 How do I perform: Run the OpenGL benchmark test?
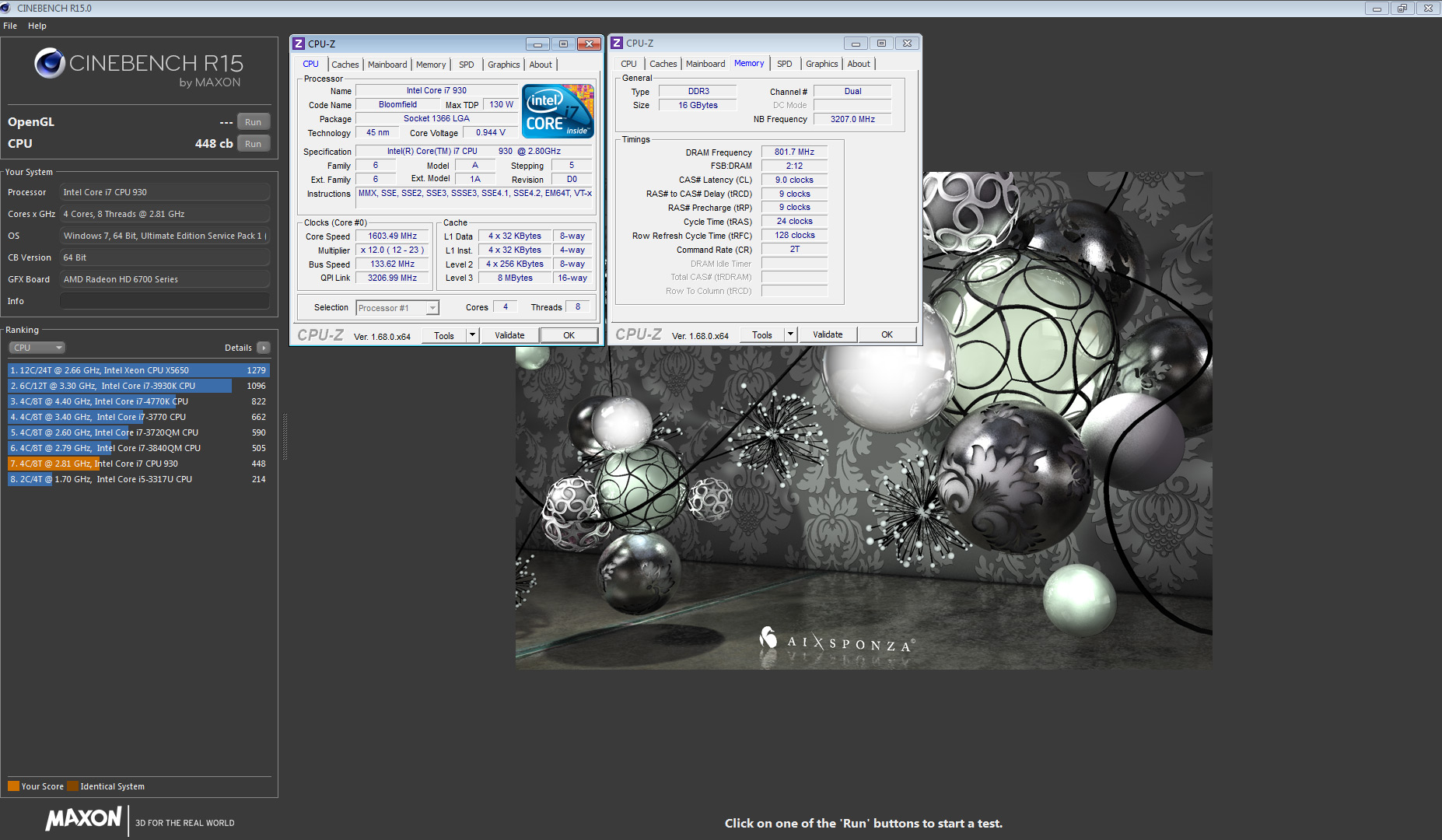[254, 122]
